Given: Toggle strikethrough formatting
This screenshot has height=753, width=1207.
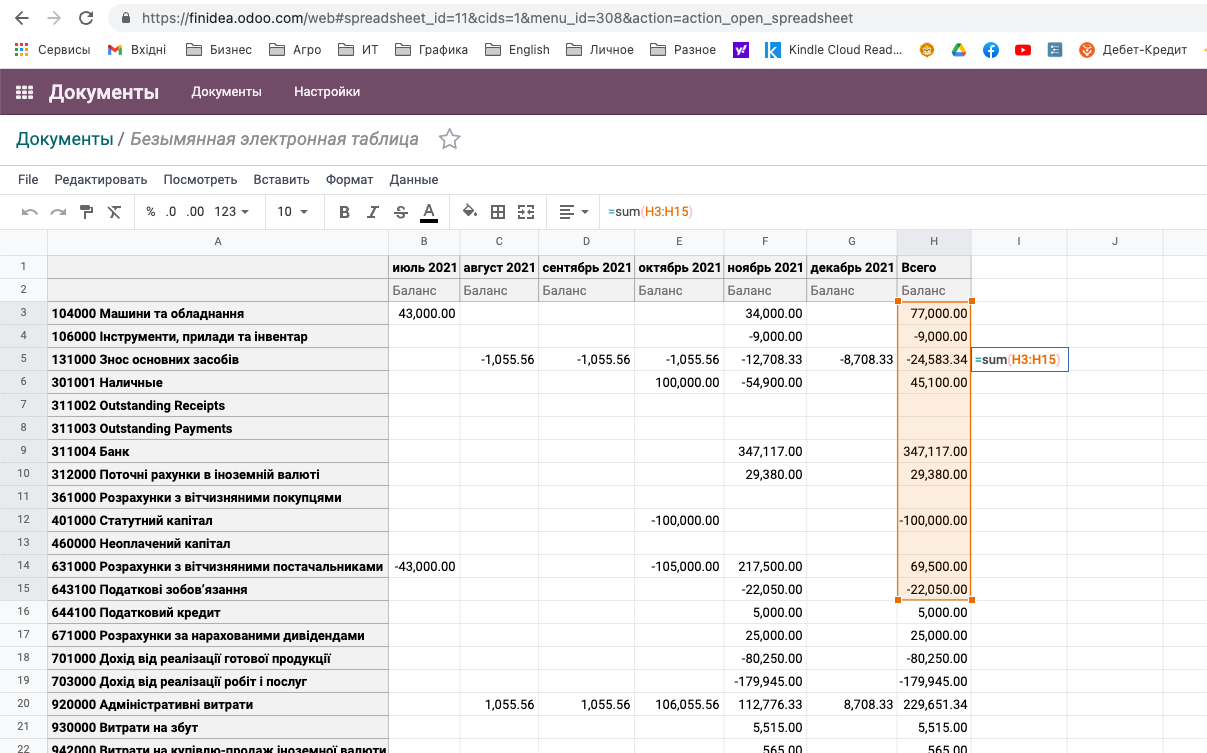Looking at the screenshot, I should tap(401, 212).
